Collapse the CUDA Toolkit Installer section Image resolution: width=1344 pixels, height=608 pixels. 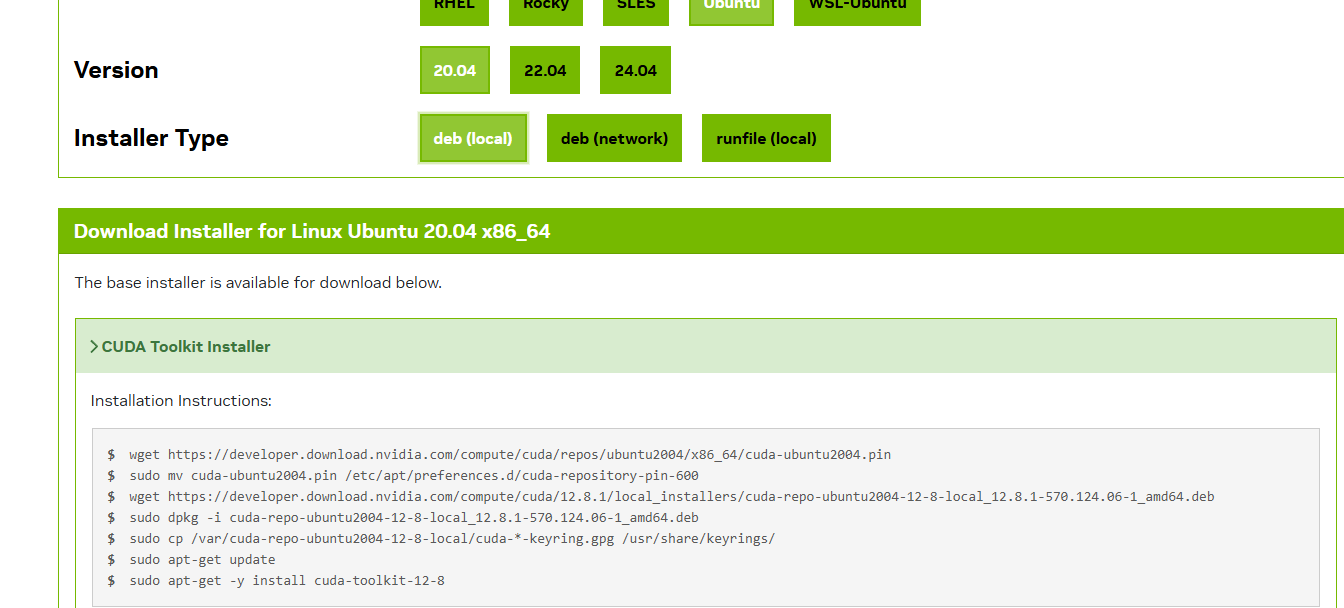click(706, 346)
